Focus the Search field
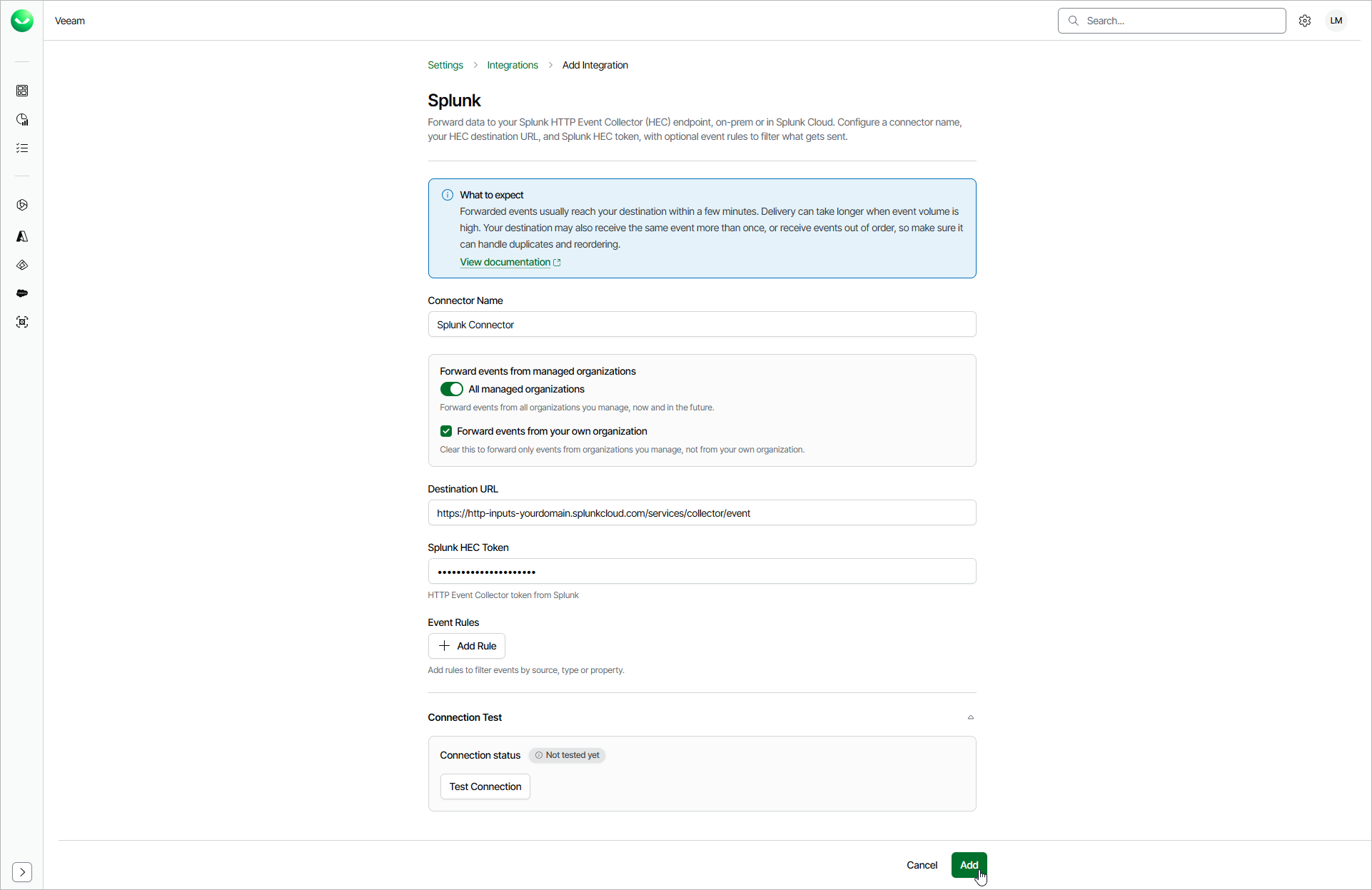This screenshot has width=1372, height=890. [x=1172, y=21]
